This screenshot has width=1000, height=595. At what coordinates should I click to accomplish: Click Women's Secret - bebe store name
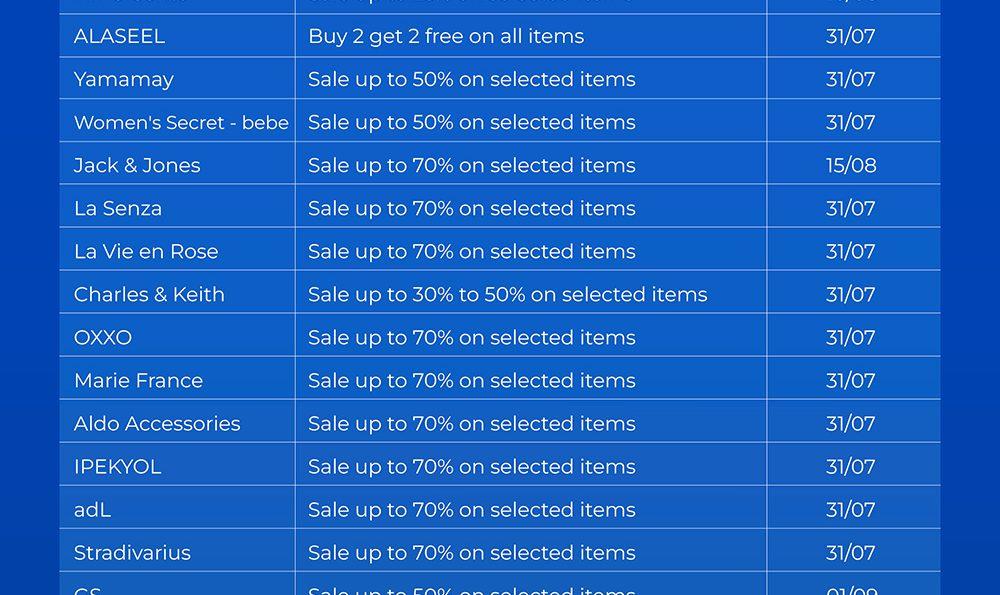point(181,122)
